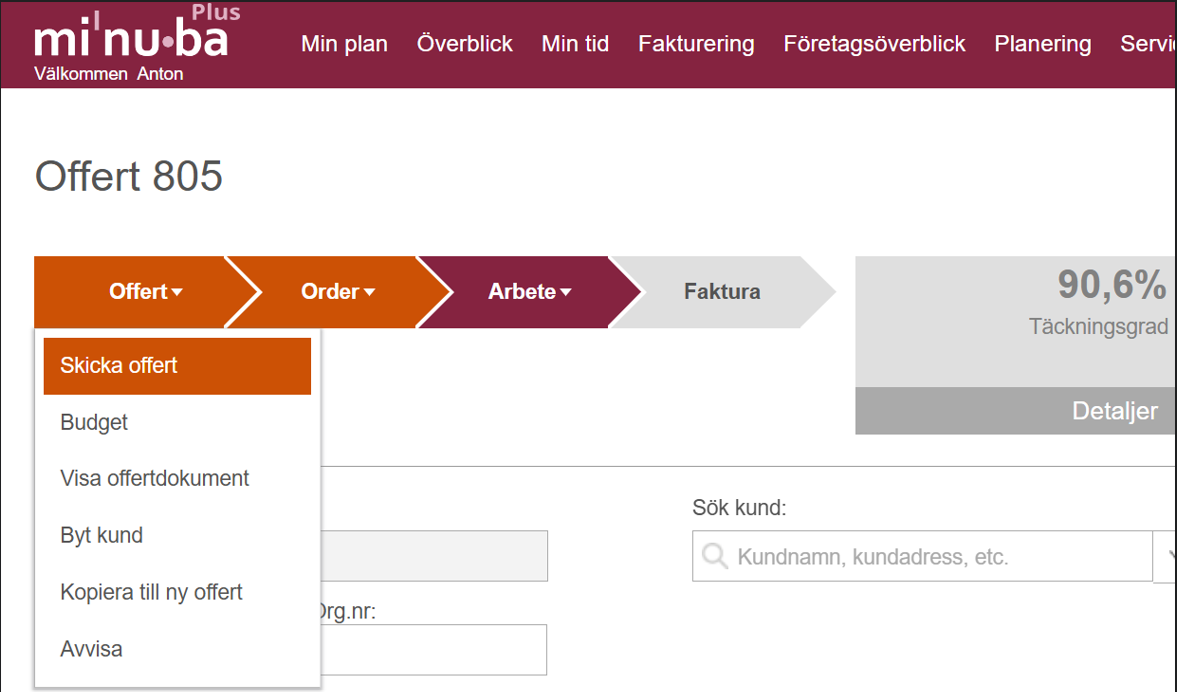This screenshot has width=1177, height=692.
Task: Switch to the Min tid tab
Action: [x=575, y=44]
